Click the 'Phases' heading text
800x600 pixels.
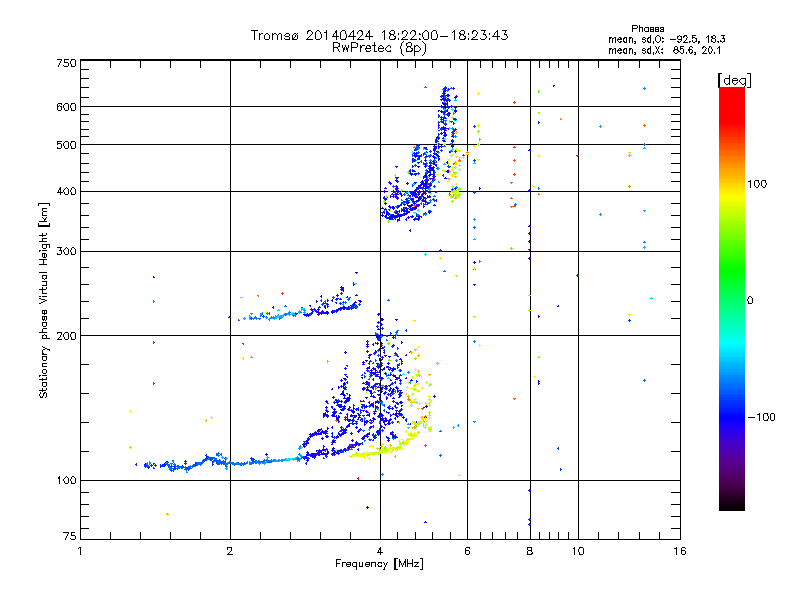pyautogui.click(x=647, y=29)
